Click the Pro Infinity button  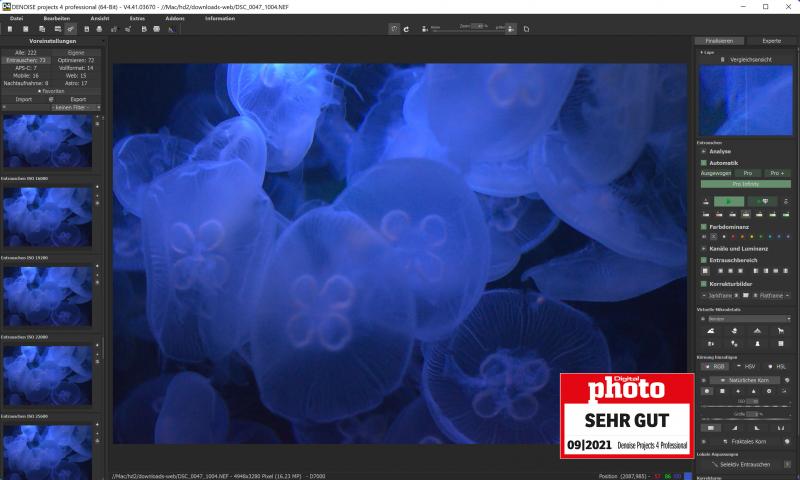(745, 184)
